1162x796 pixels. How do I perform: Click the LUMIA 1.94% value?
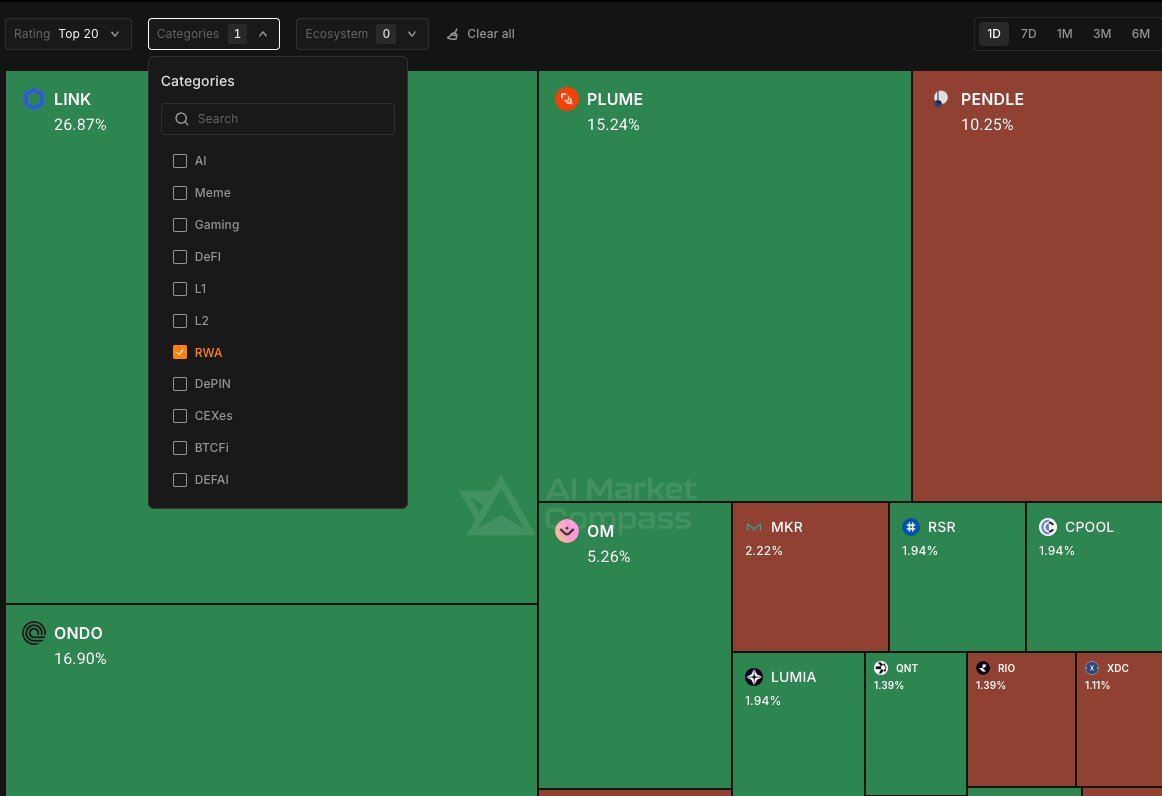pyautogui.click(x=763, y=700)
